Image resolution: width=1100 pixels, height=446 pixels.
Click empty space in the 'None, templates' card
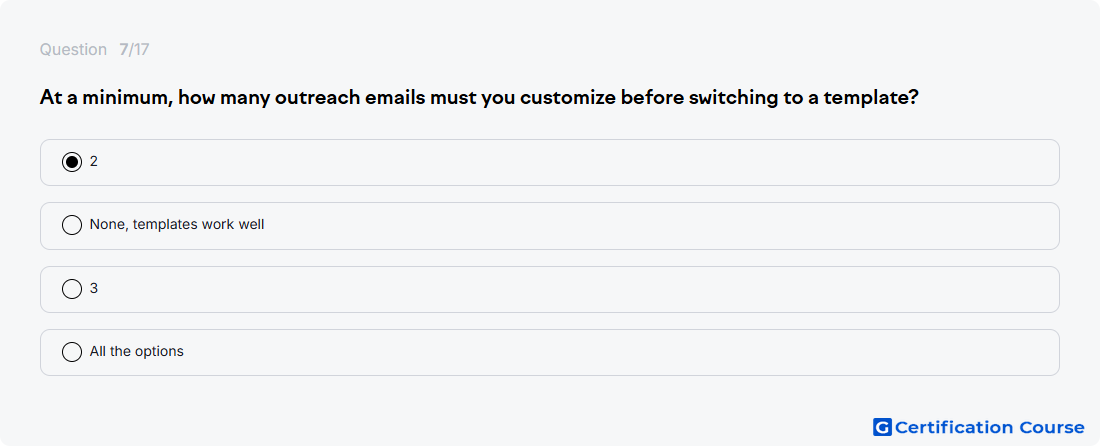pos(631,226)
